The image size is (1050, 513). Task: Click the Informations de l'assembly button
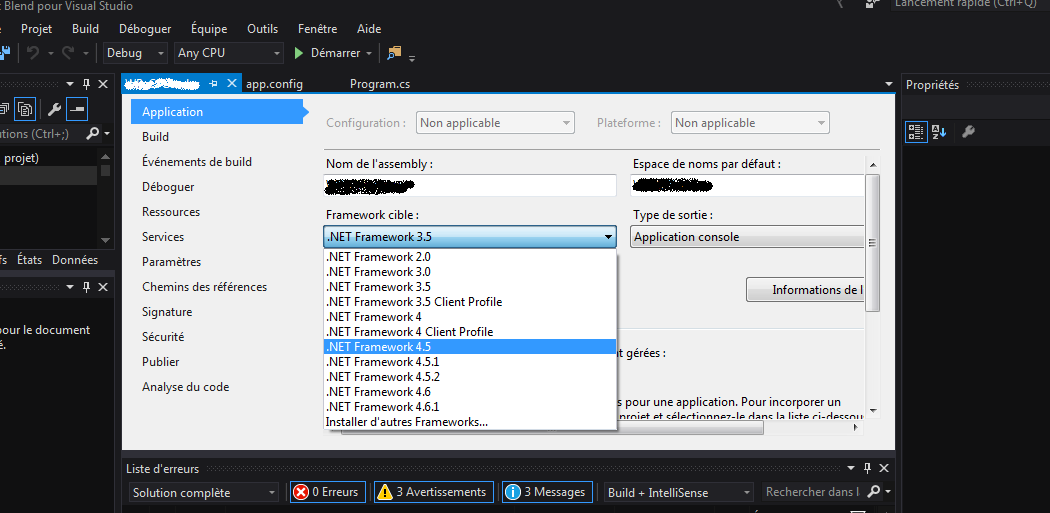806,290
